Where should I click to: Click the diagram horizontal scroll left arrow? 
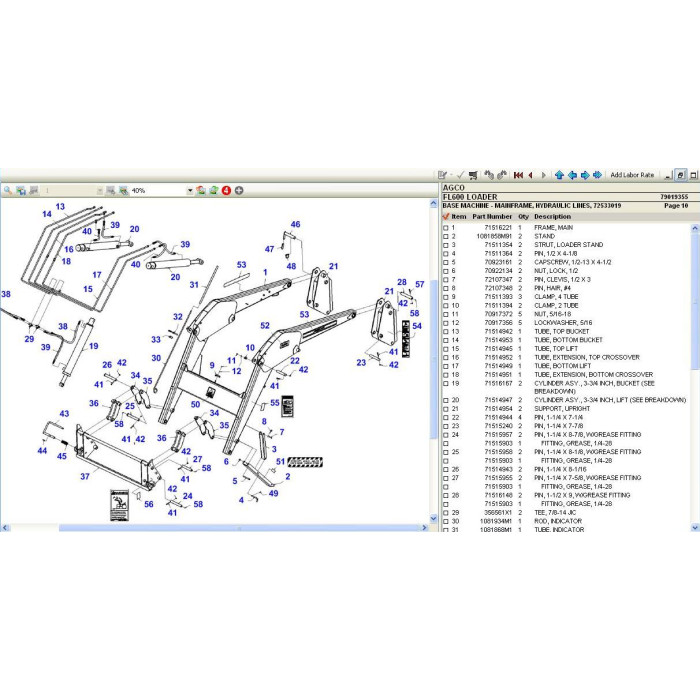click(5, 528)
